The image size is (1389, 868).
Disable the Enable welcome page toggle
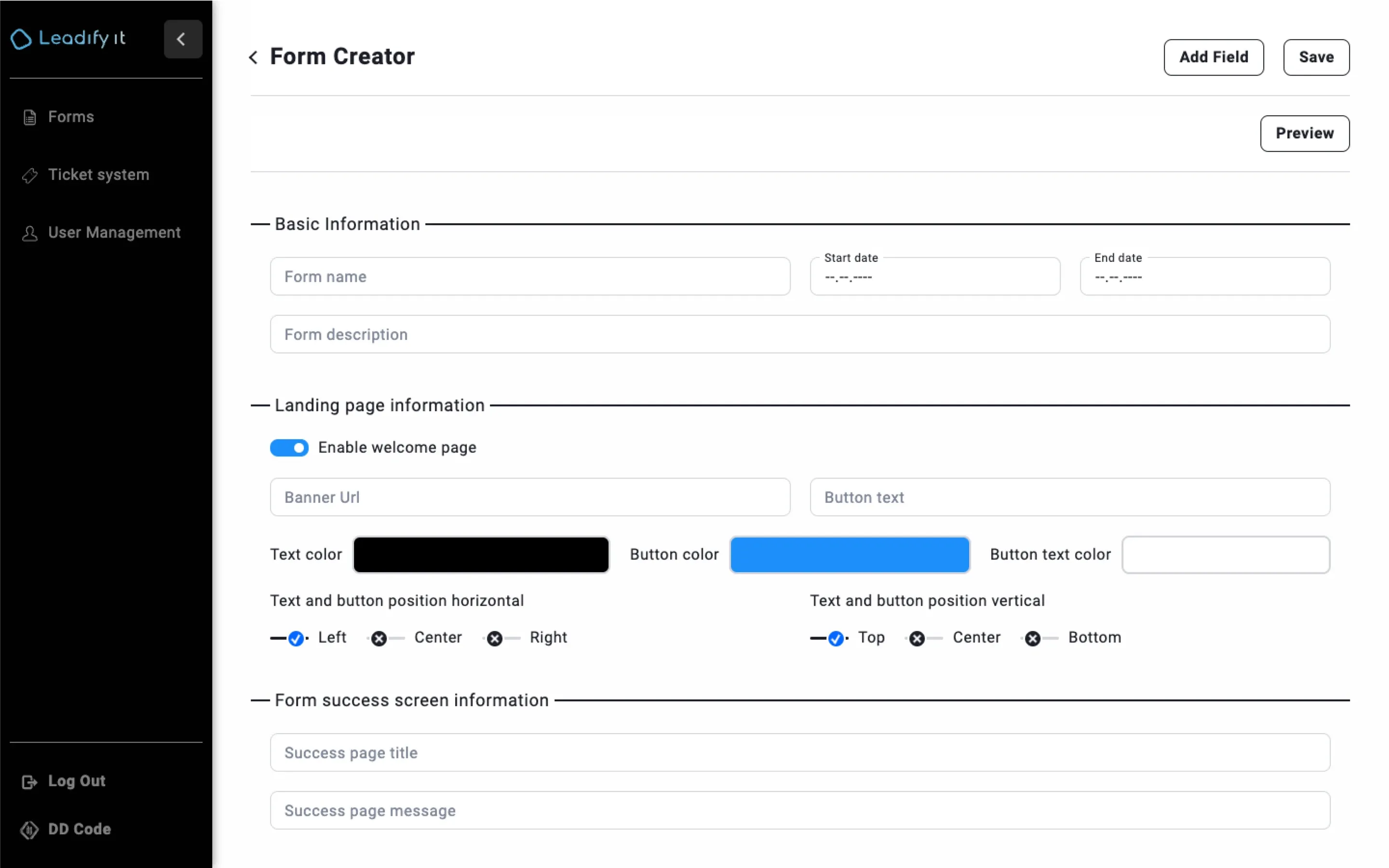(x=289, y=447)
